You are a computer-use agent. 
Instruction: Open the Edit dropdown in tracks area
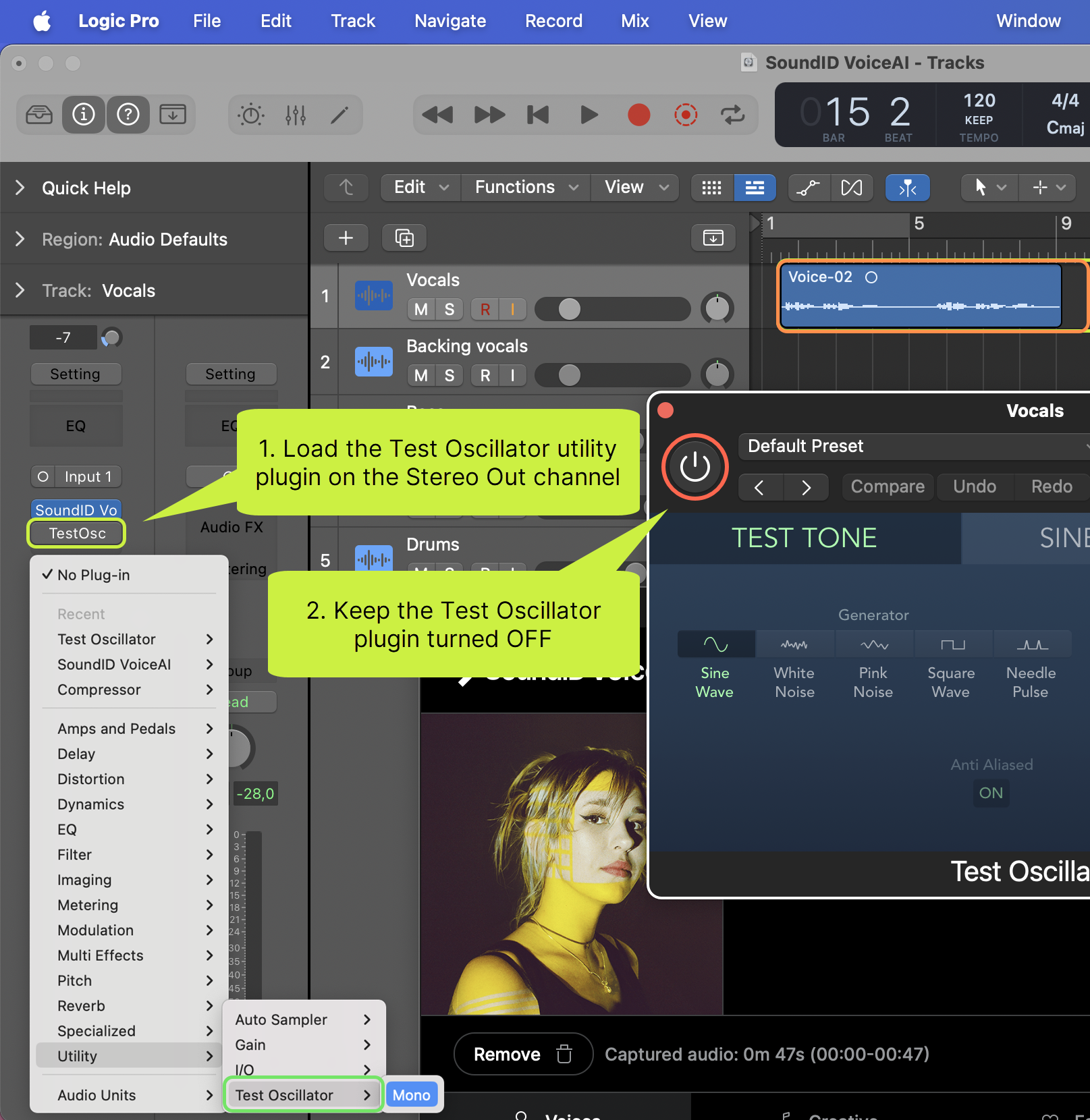coord(421,188)
